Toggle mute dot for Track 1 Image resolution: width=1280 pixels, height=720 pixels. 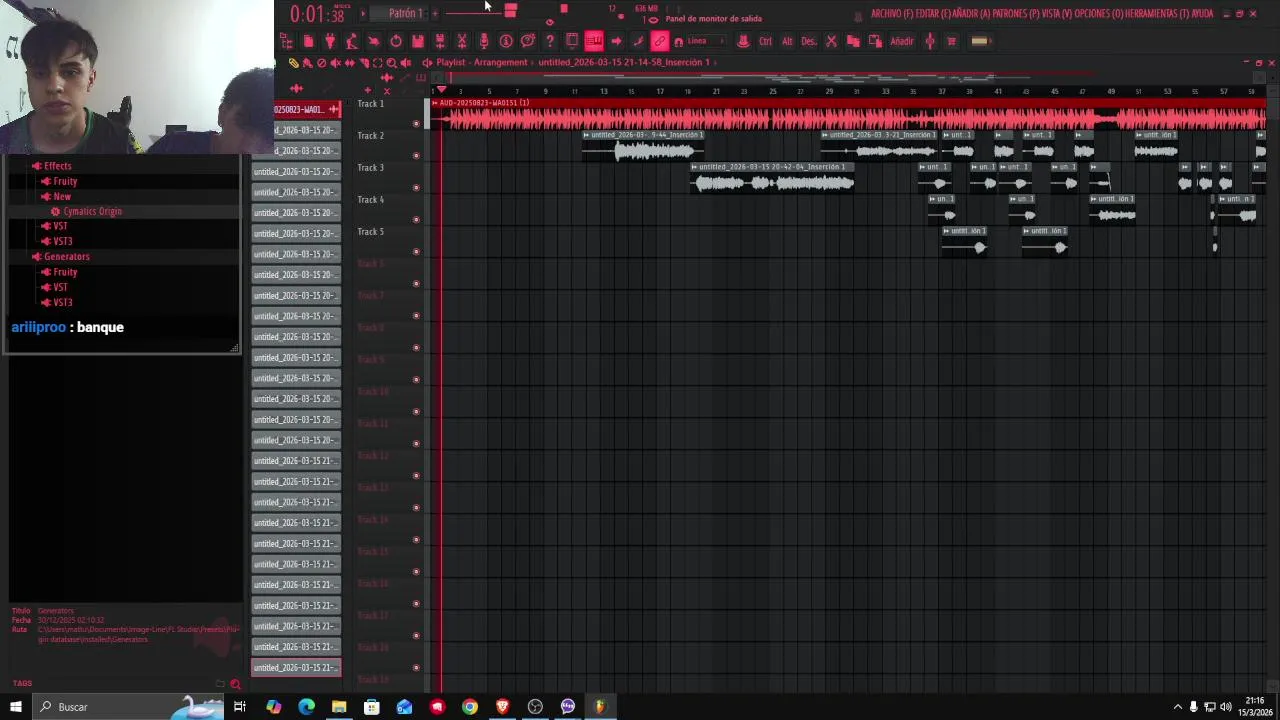point(416,124)
